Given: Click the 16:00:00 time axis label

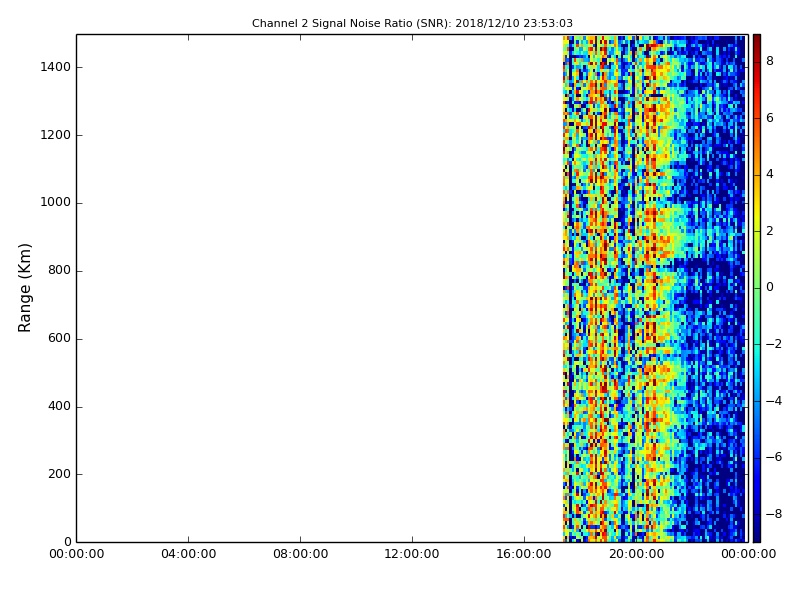Looking at the screenshot, I should pyautogui.click(x=524, y=554).
